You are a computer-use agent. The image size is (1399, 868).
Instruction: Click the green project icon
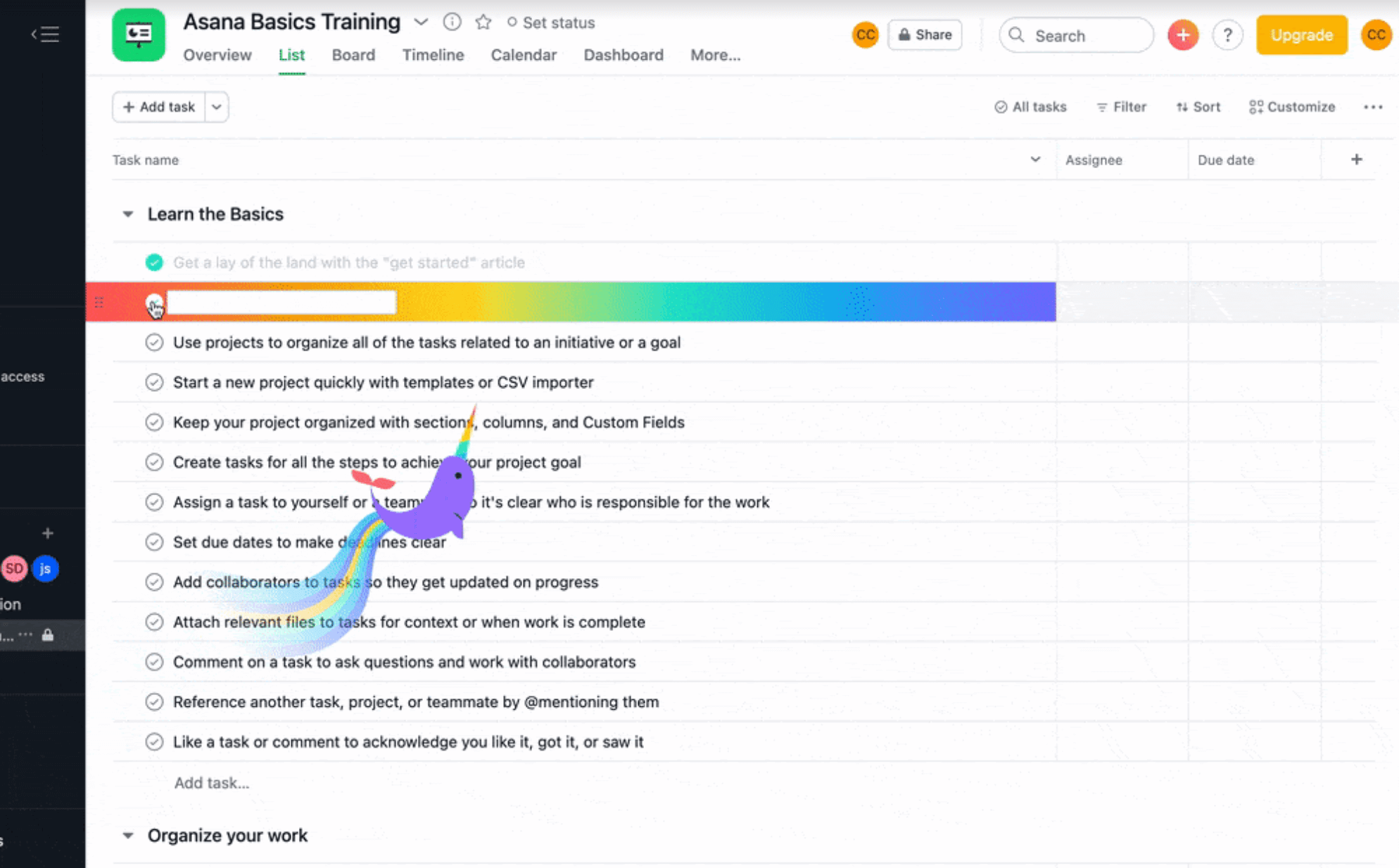(139, 34)
